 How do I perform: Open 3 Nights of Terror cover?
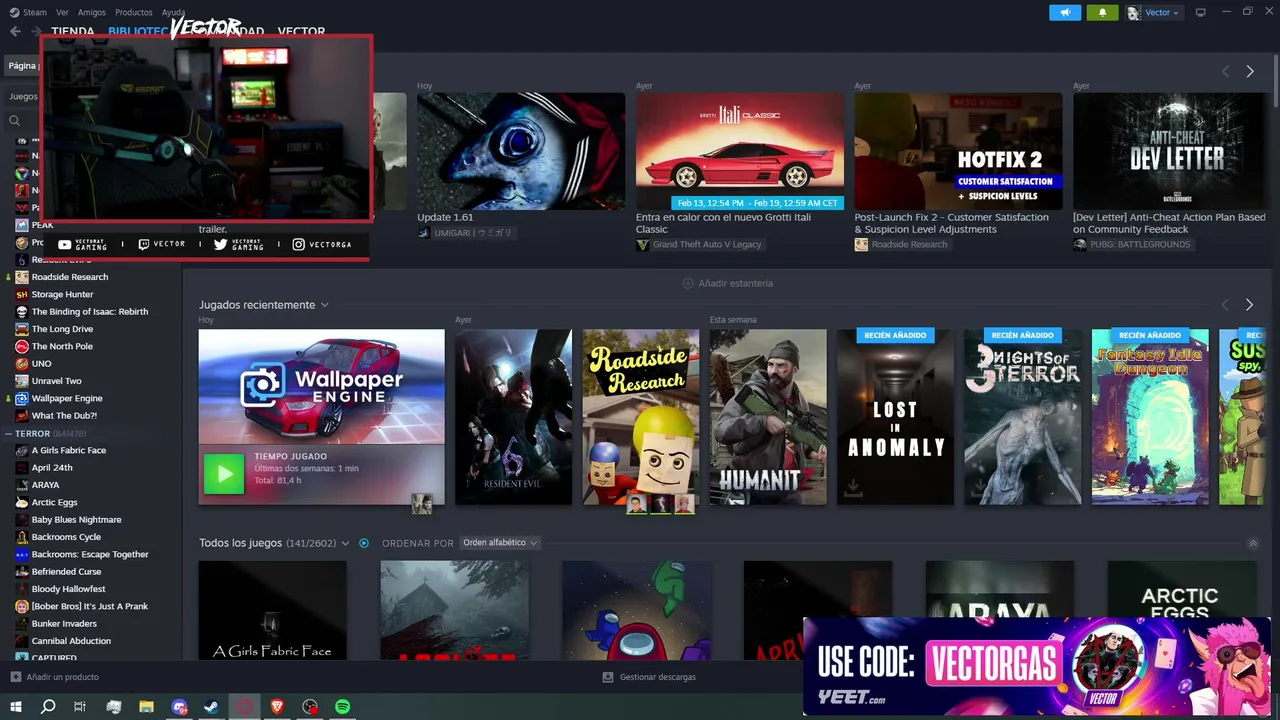1022,417
